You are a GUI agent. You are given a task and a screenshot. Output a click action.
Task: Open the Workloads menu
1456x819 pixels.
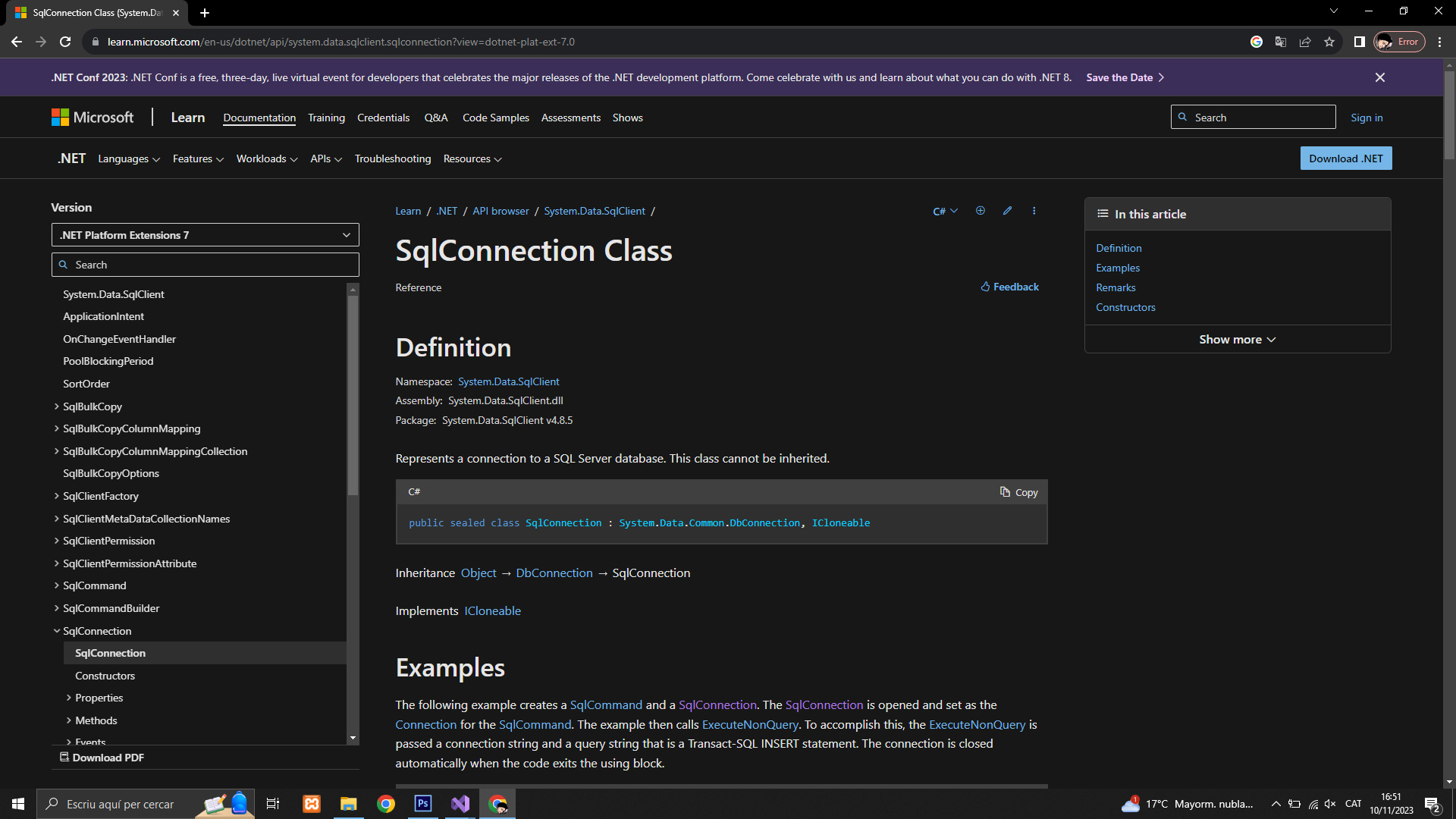tap(266, 158)
